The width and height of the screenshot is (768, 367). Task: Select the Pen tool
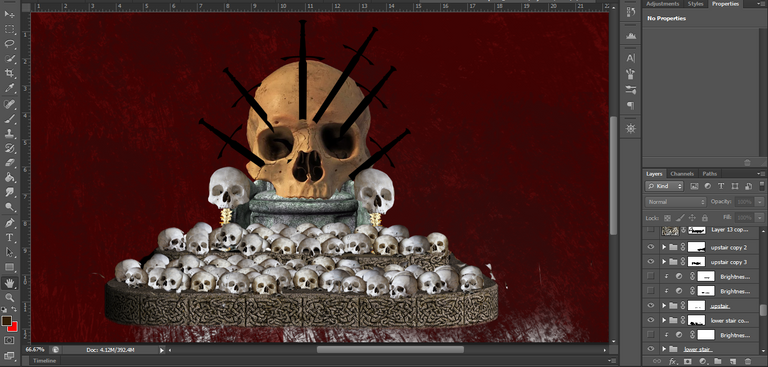pyautogui.click(x=9, y=223)
